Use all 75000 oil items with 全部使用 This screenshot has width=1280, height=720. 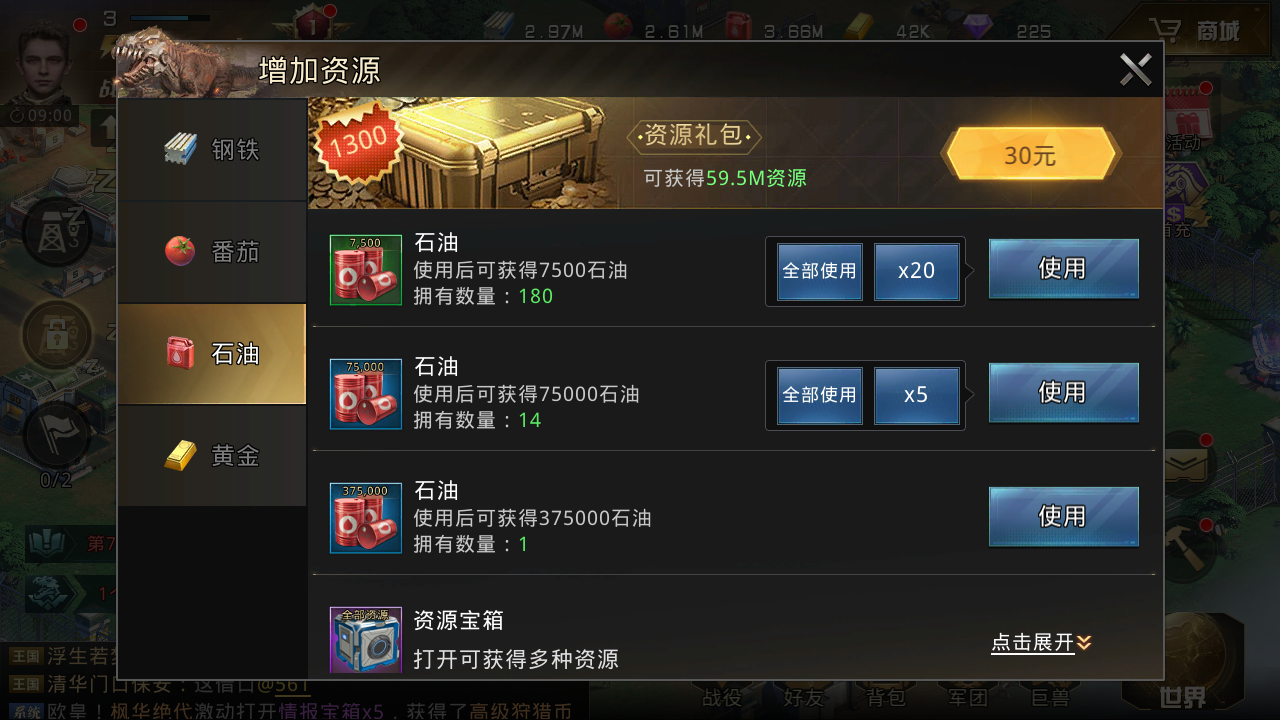coord(820,395)
